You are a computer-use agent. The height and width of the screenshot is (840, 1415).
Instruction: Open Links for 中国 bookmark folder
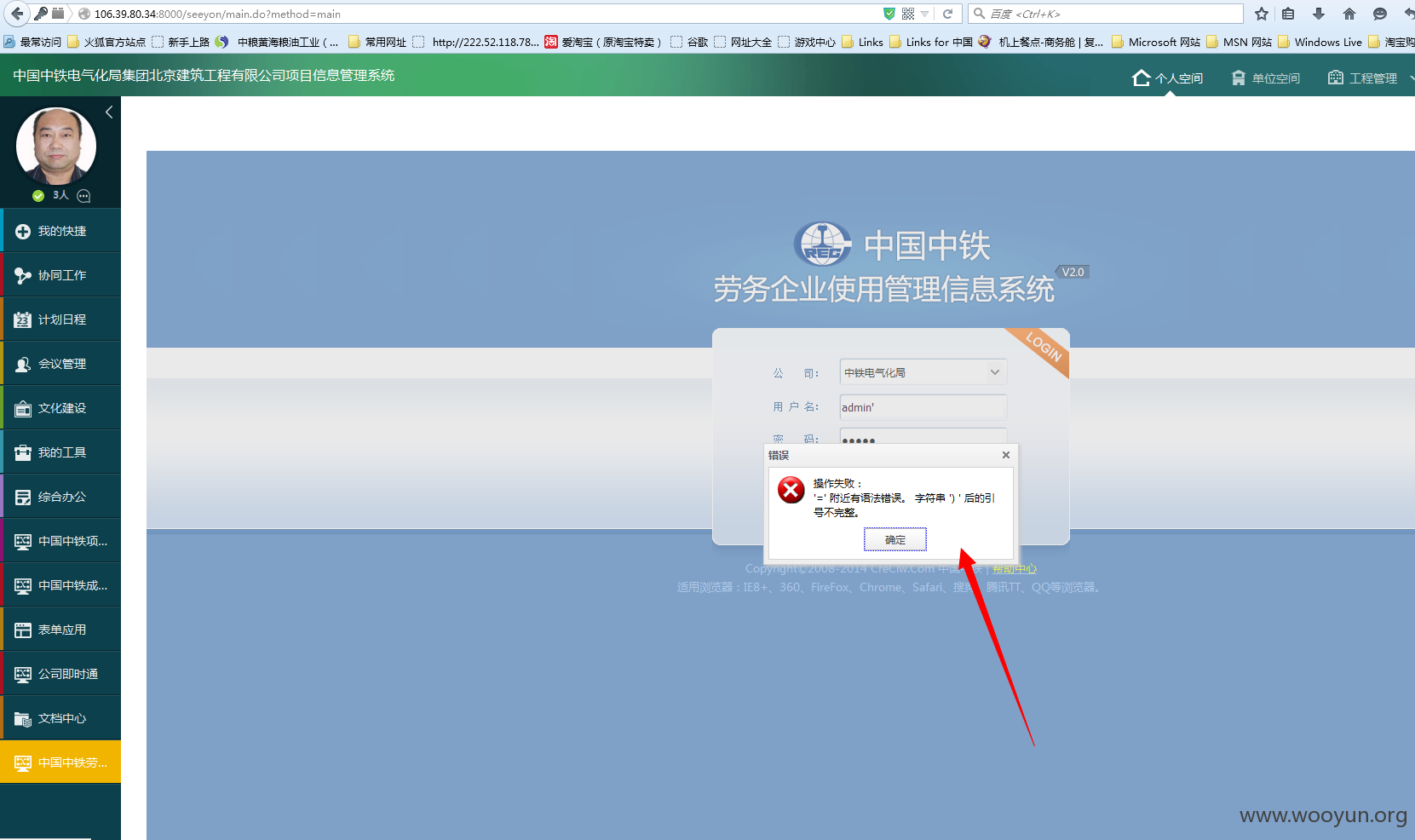pyautogui.click(x=931, y=42)
